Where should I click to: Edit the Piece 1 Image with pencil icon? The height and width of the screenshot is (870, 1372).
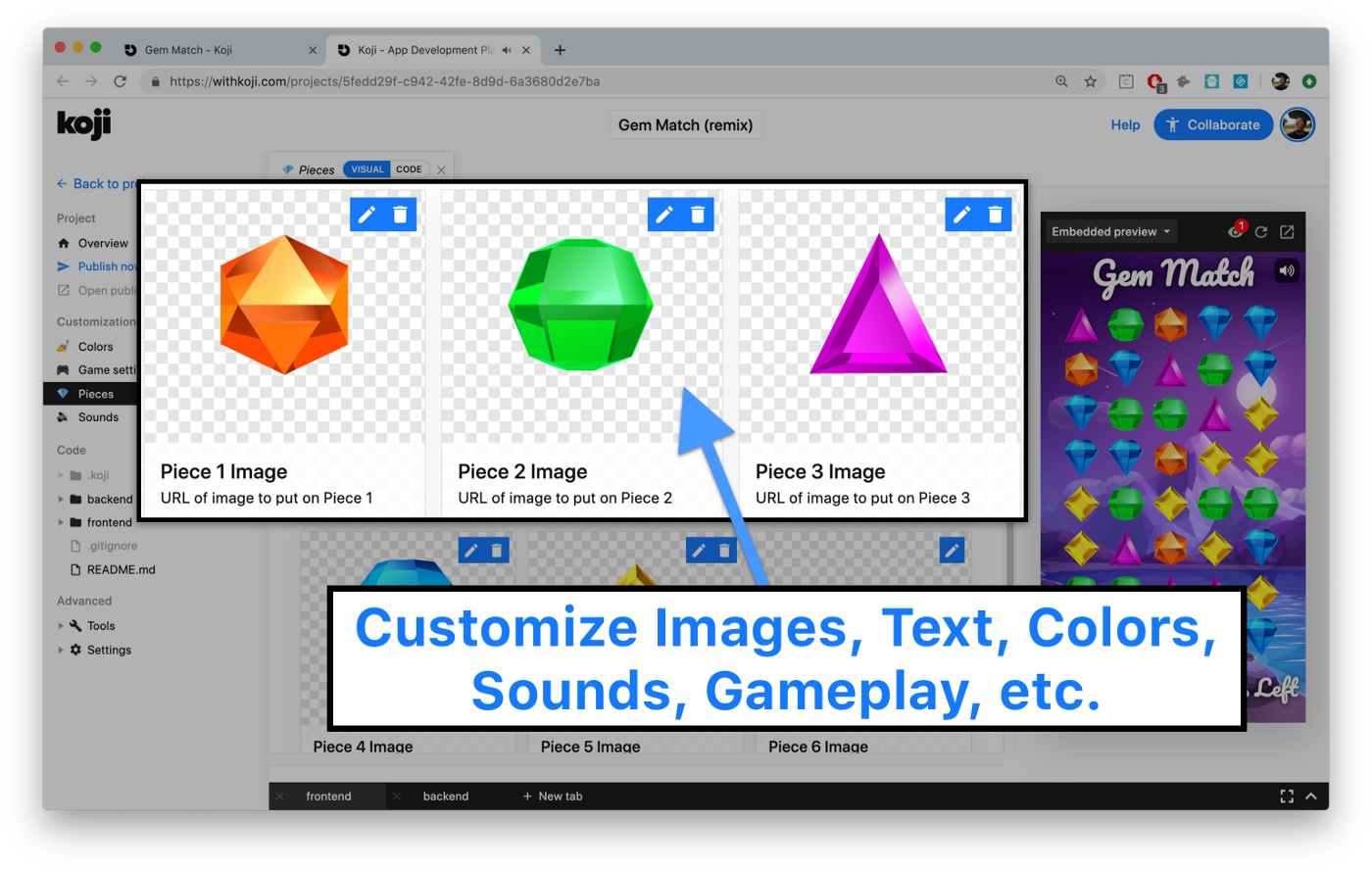coord(367,215)
